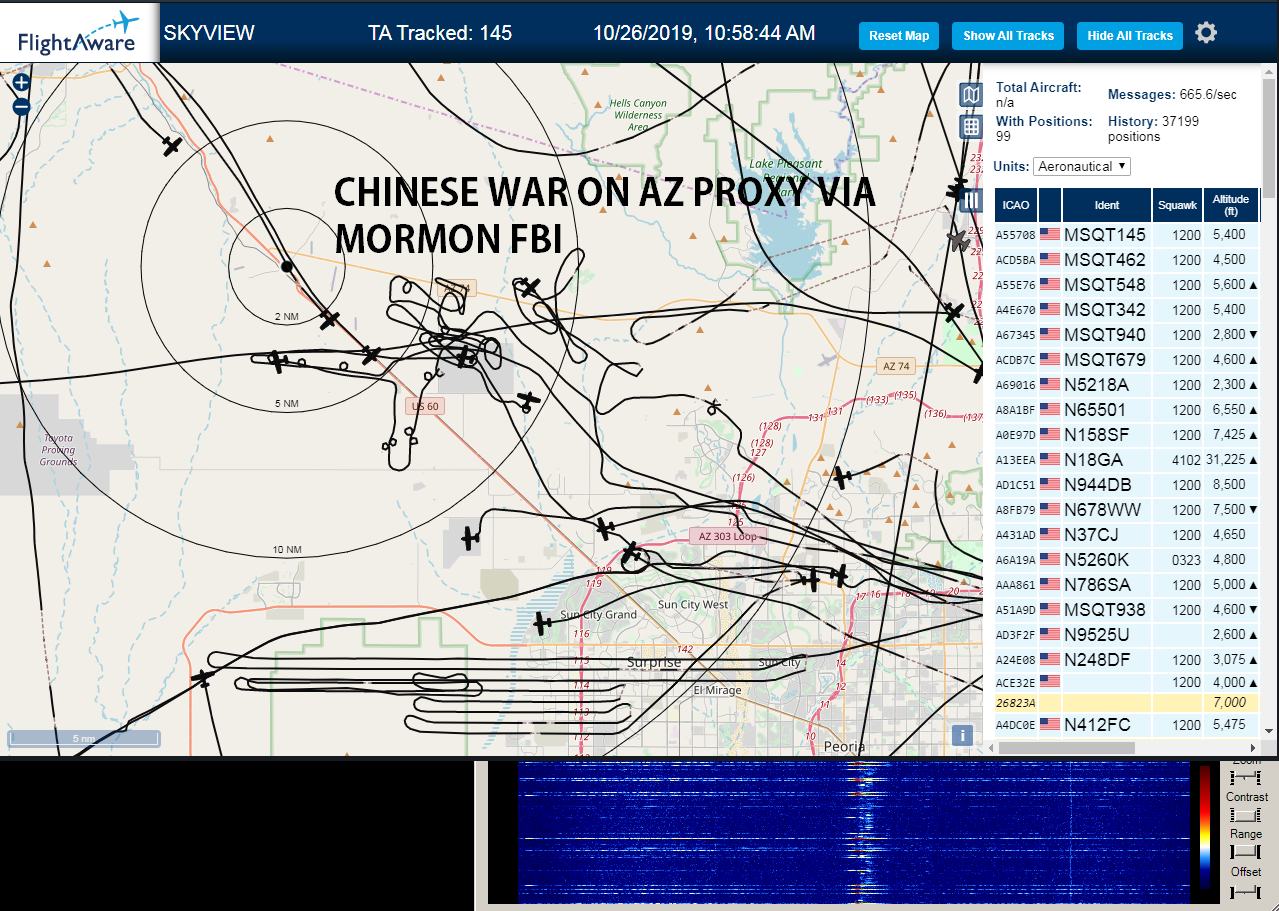Select aircraft row N786SA

[x=1126, y=585]
